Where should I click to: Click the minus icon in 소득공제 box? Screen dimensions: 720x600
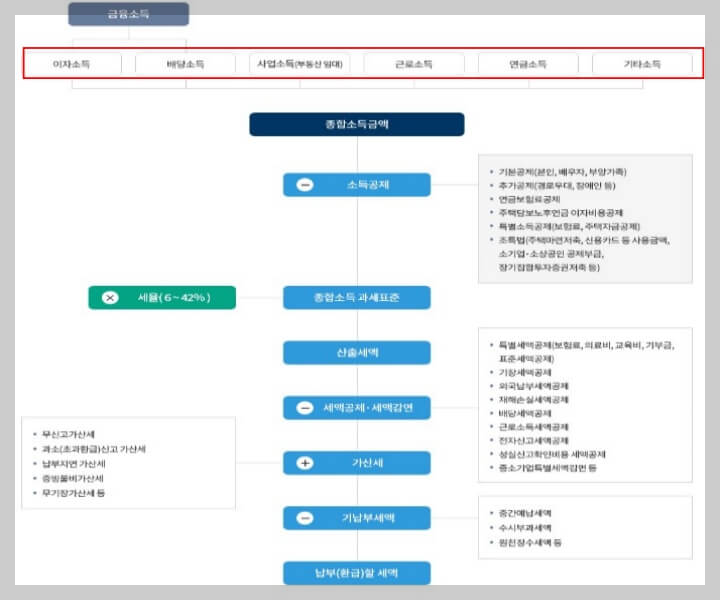(x=305, y=185)
